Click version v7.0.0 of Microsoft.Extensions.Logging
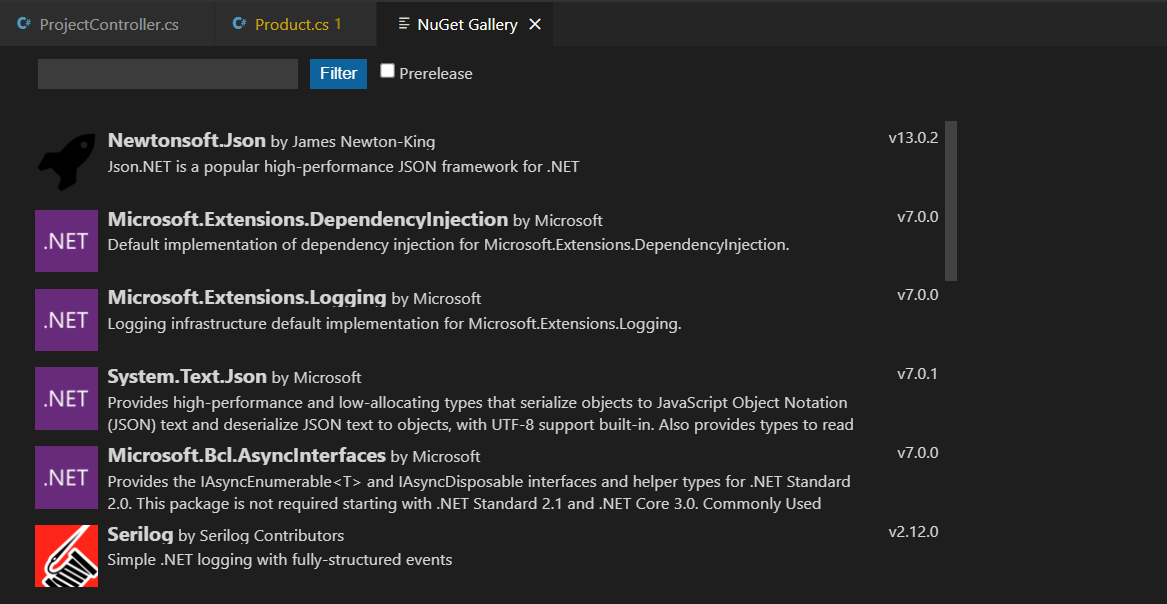 pos(918,295)
